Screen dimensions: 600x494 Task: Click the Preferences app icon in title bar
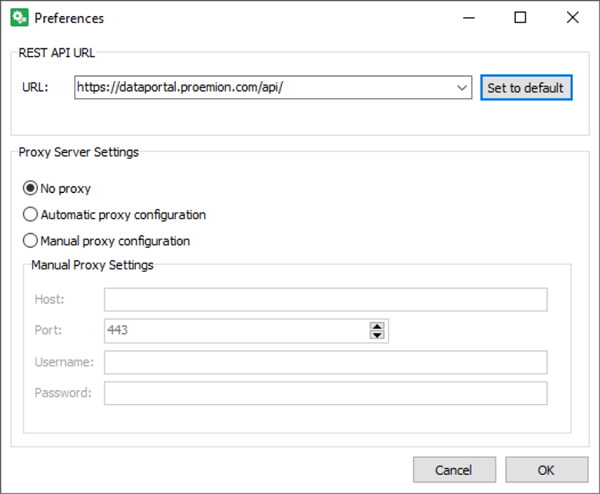tap(18, 18)
